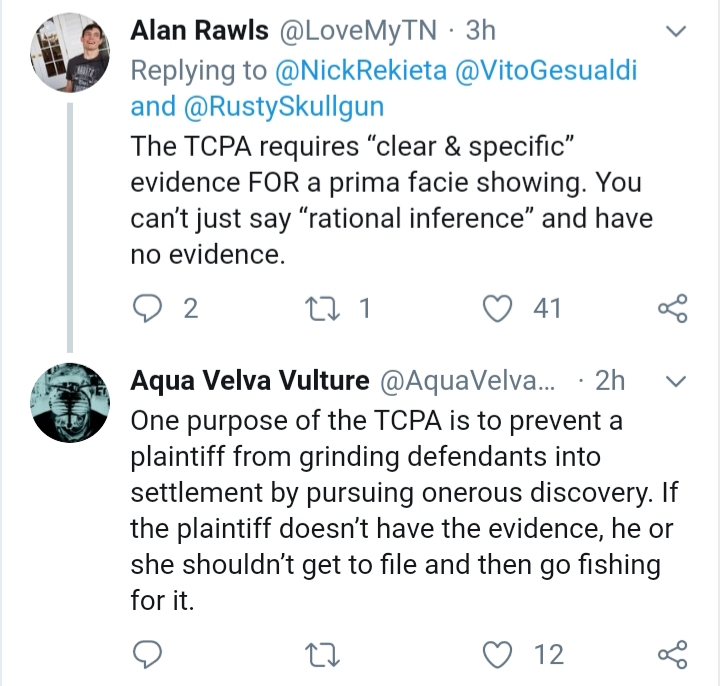The width and height of the screenshot is (720, 686).
Task: Open the @VitoGesualdi mention link
Action: 546,70
